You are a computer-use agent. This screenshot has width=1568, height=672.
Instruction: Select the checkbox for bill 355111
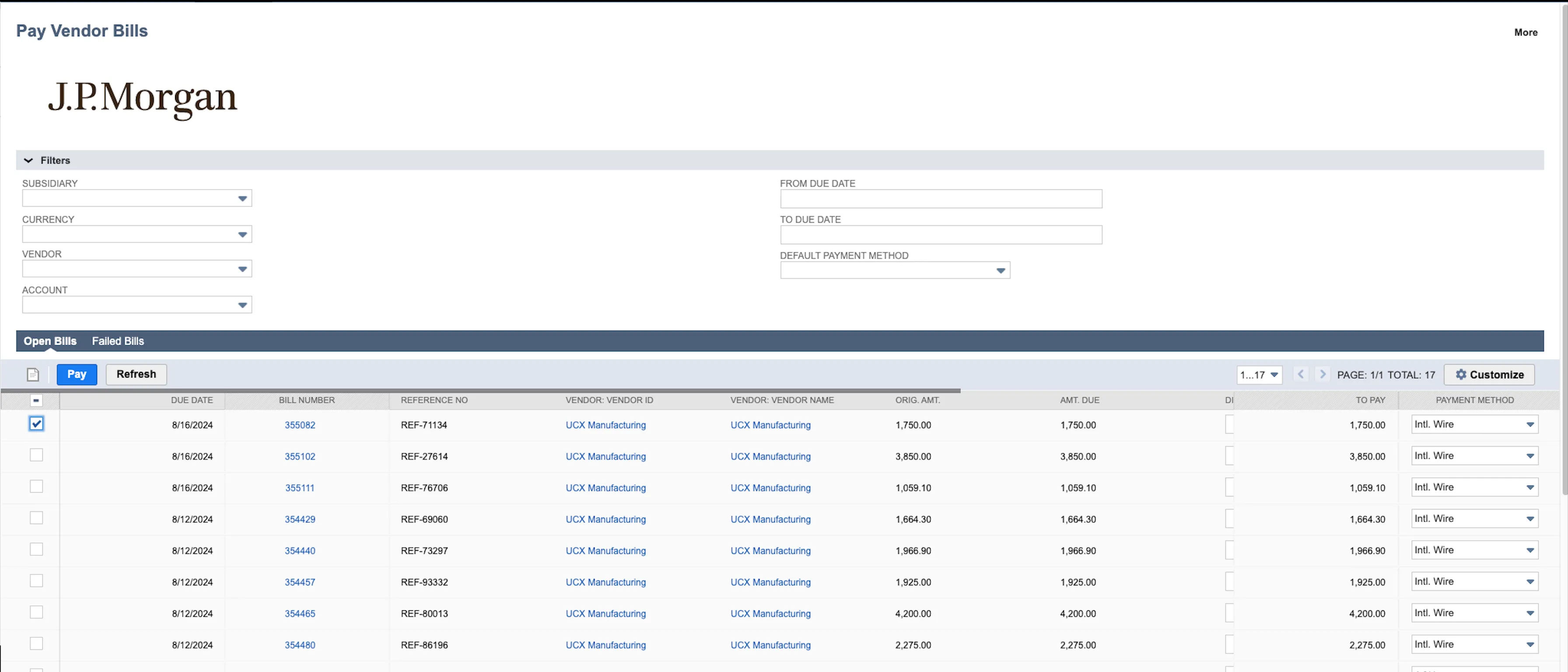point(36,486)
